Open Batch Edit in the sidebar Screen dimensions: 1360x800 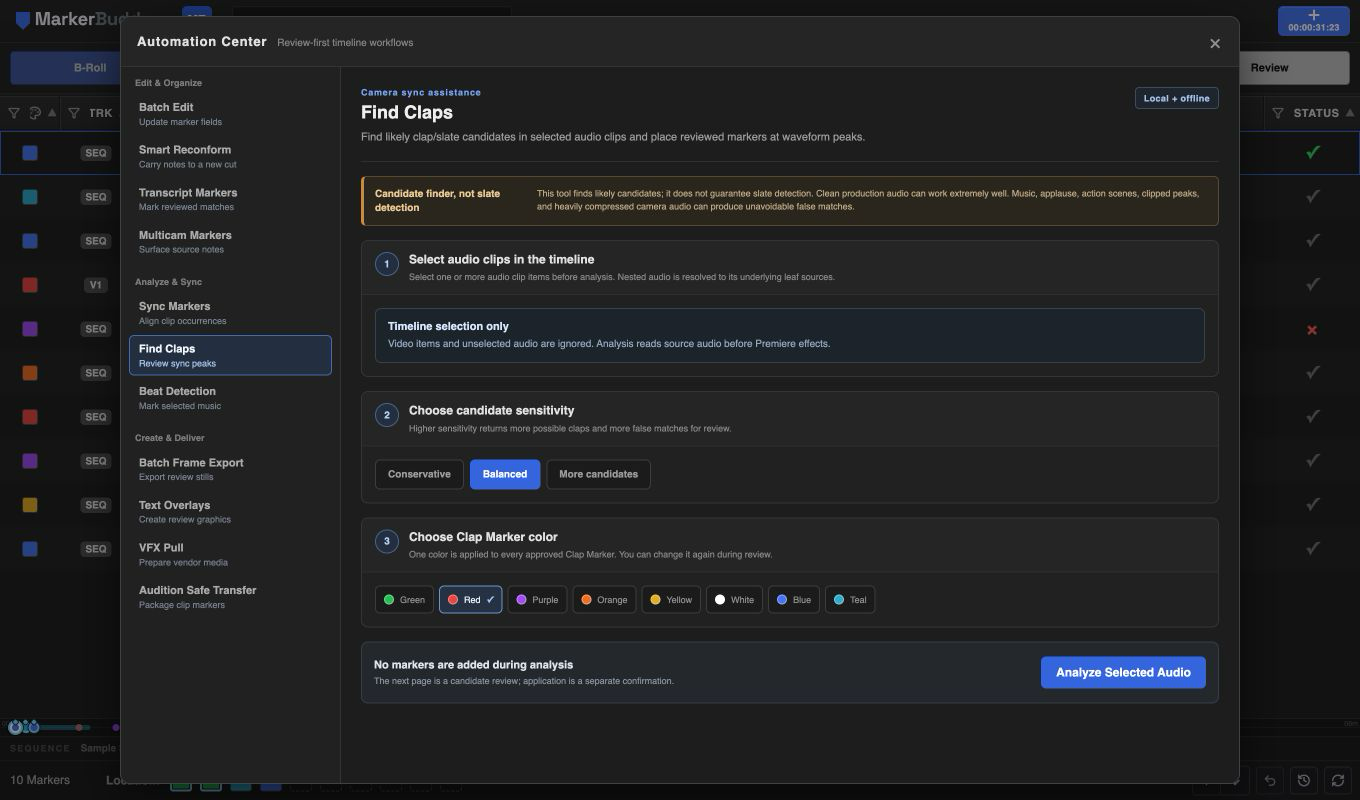(230, 114)
